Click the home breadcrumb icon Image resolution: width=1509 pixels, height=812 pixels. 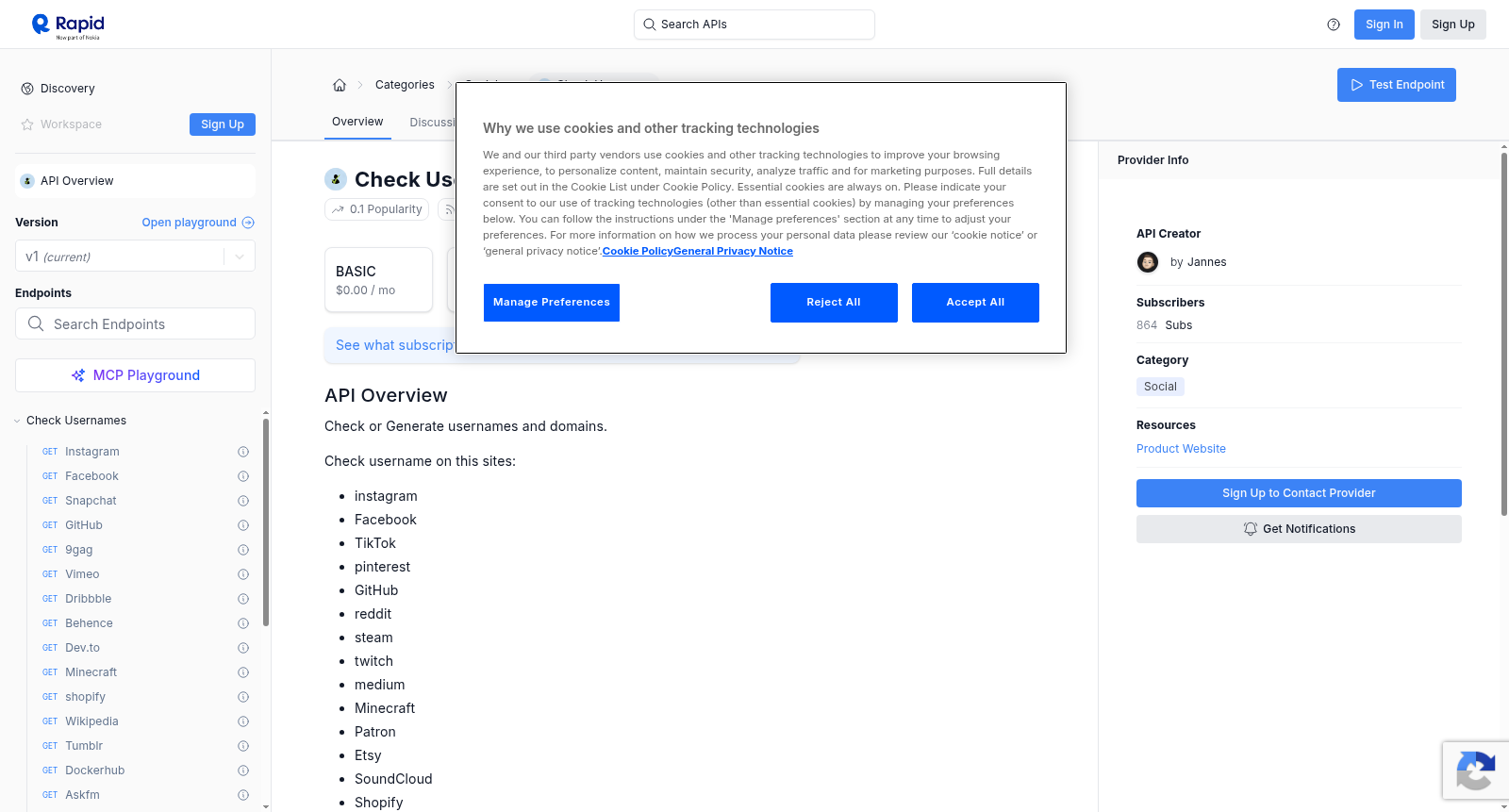pyautogui.click(x=340, y=85)
